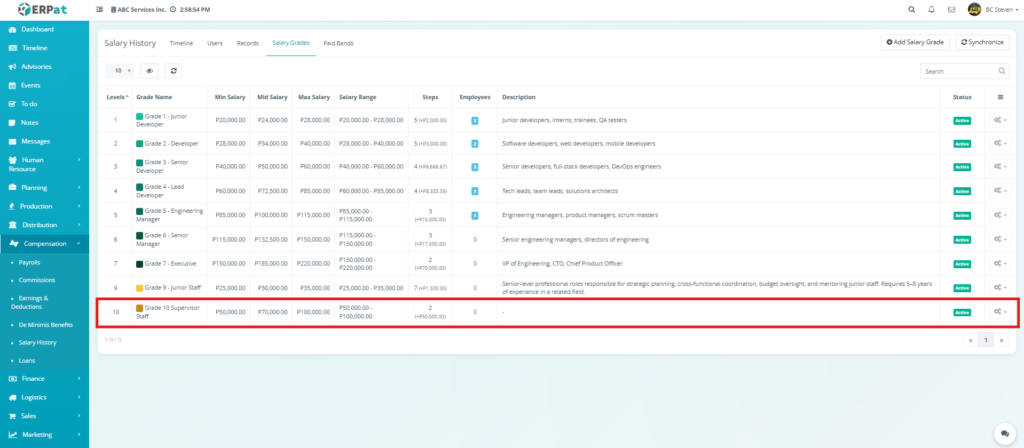Expand the Human Resource sidebar menu

[44, 164]
